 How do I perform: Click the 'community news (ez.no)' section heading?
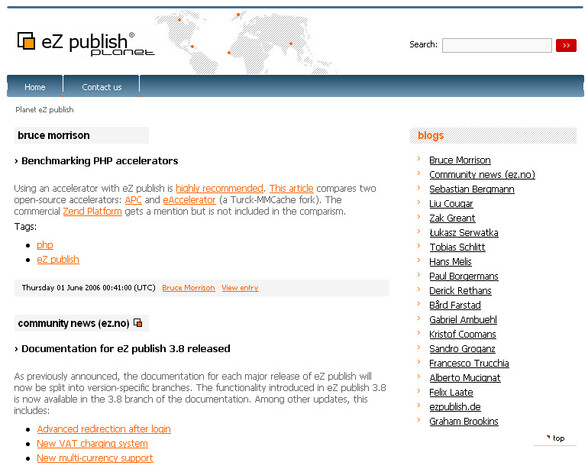74,323
